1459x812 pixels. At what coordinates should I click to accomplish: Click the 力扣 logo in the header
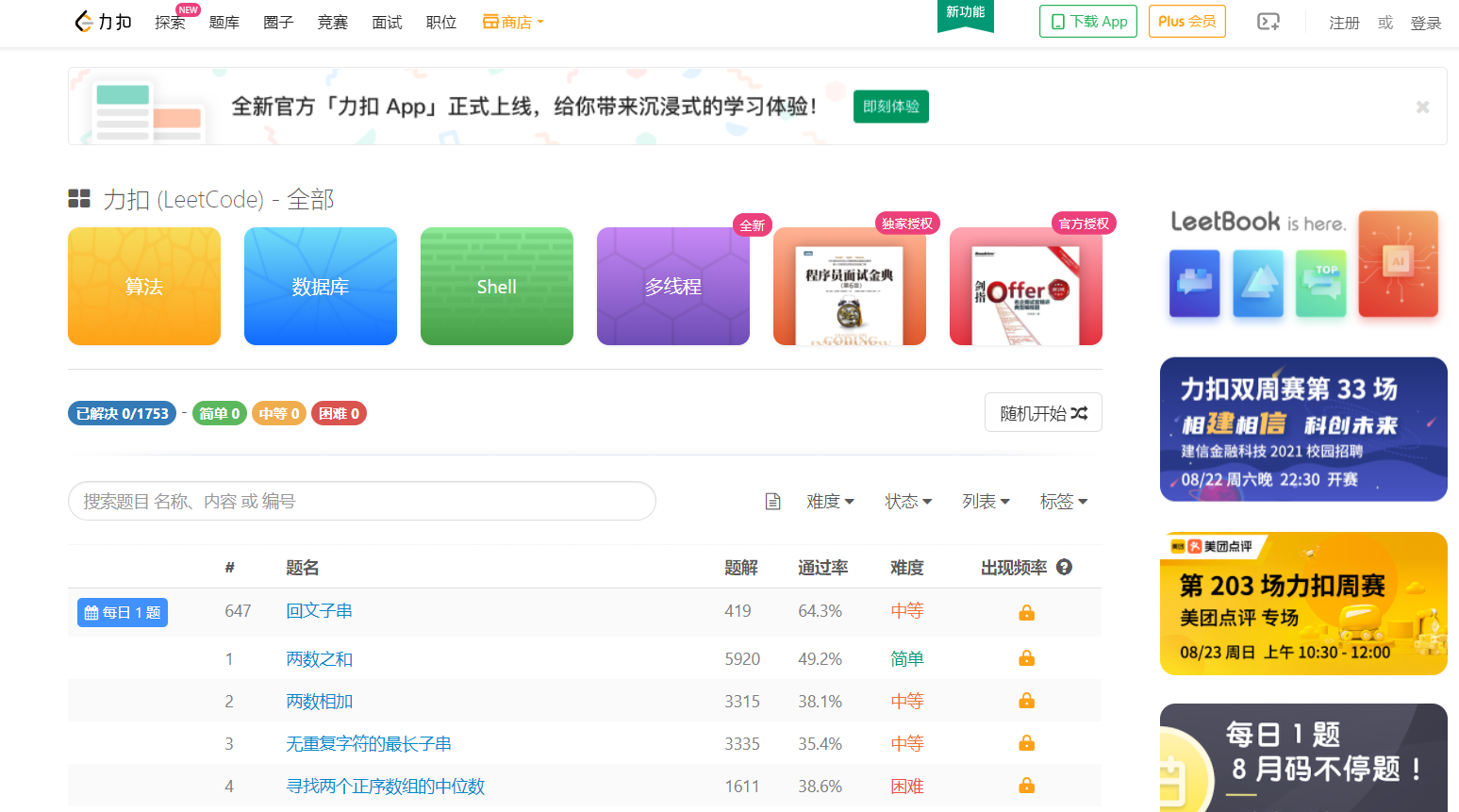[x=104, y=22]
